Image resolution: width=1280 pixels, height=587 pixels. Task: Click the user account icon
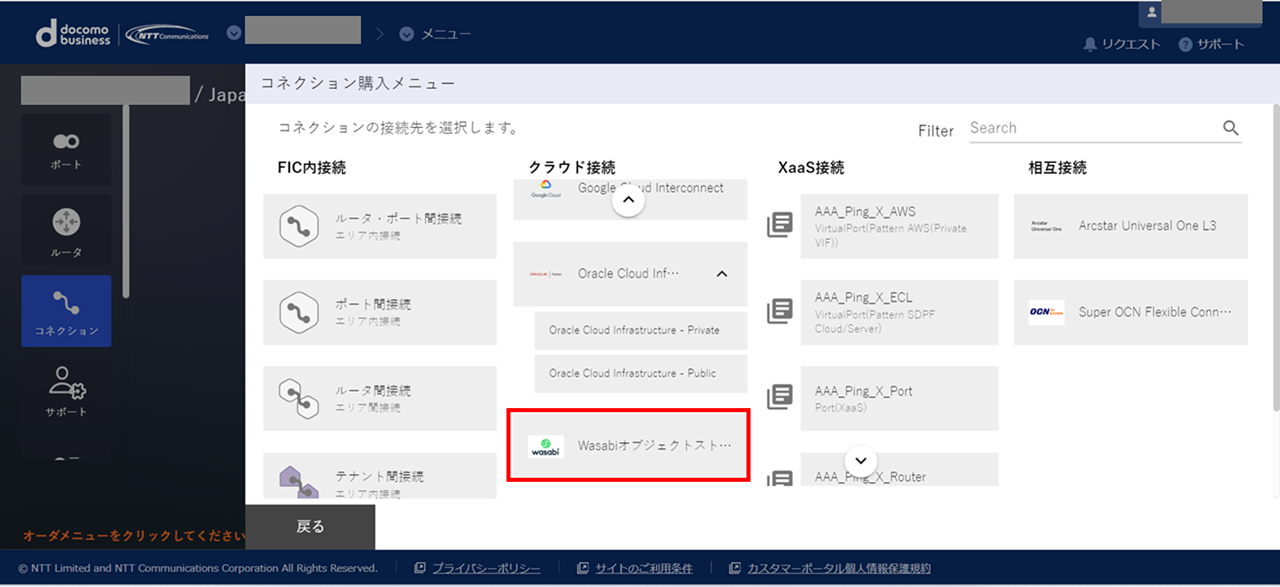click(x=1152, y=13)
